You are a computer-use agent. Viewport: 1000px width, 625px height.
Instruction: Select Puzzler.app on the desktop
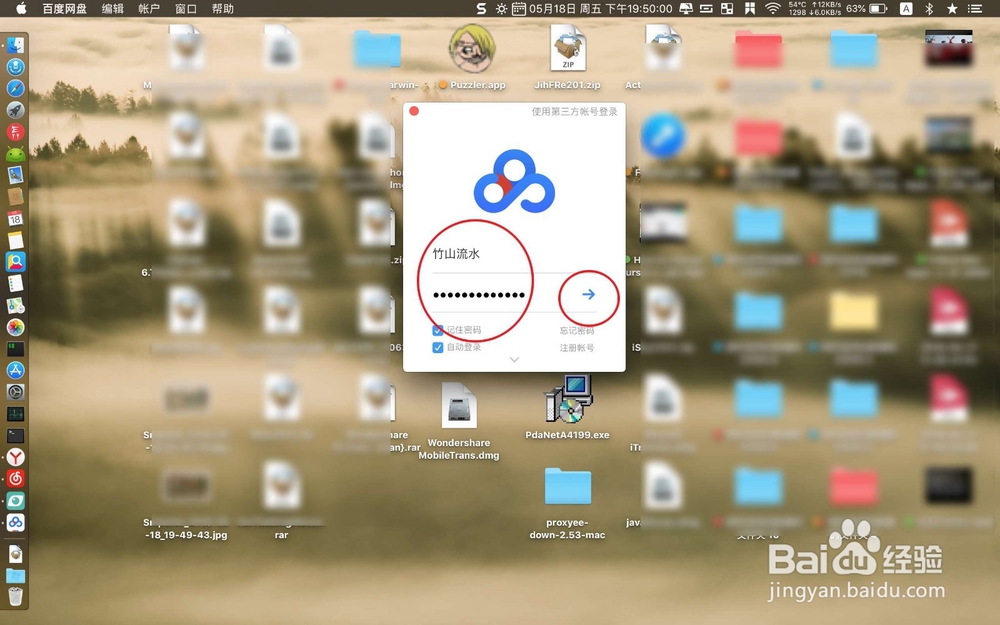(x=472, y=56)
